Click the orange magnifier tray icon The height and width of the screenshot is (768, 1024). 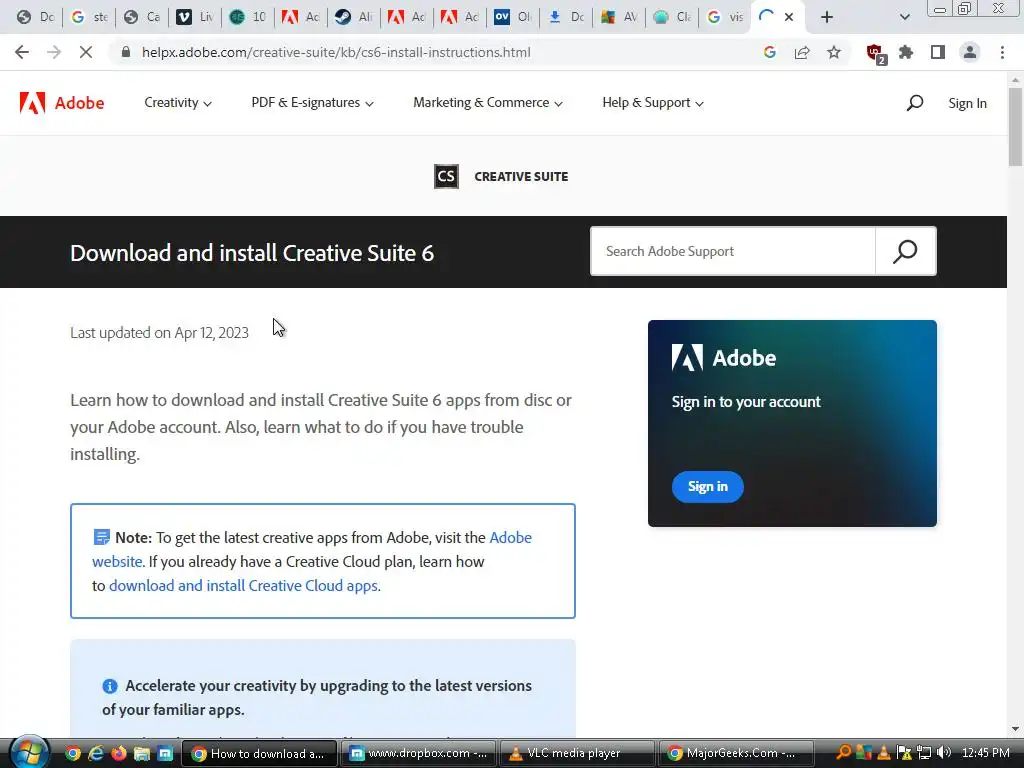tap(844, 753)
